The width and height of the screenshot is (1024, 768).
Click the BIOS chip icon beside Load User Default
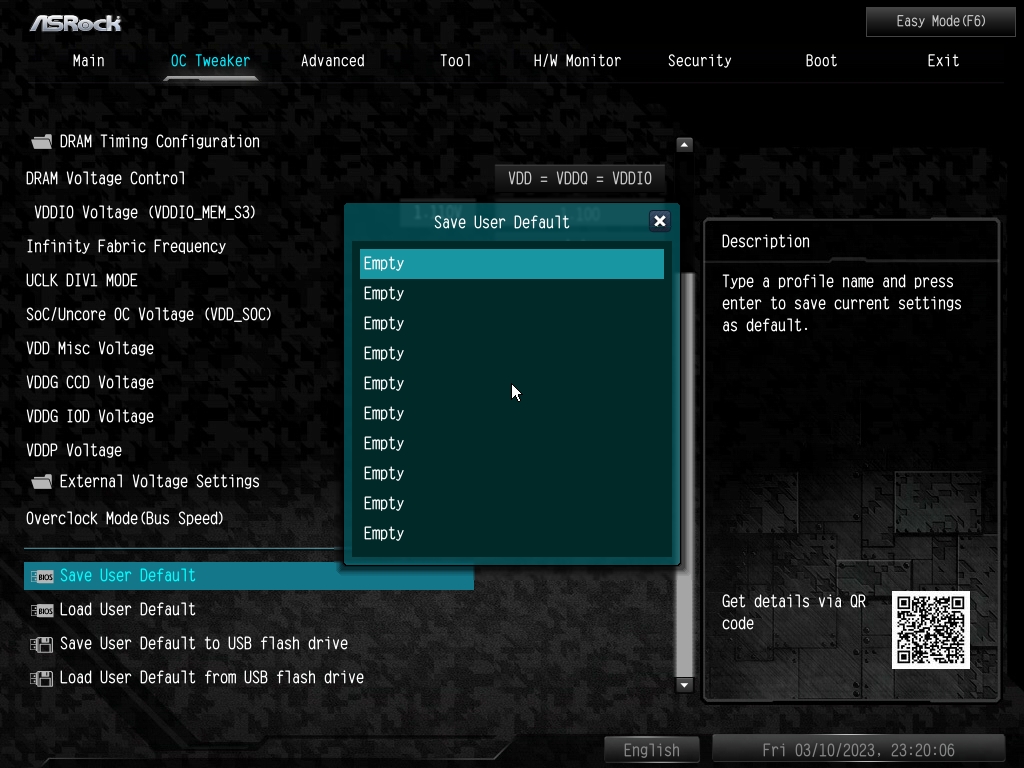(x=42, y=610)
